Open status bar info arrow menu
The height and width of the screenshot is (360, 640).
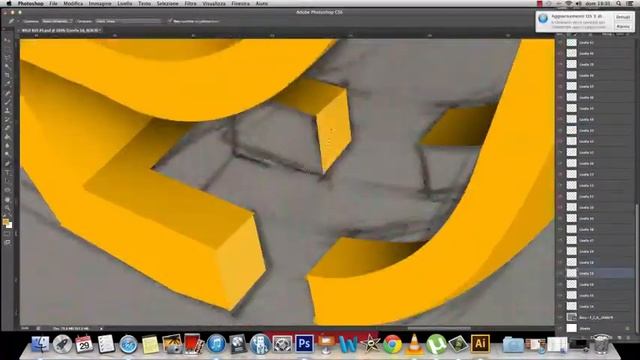[x=102, y=328]
